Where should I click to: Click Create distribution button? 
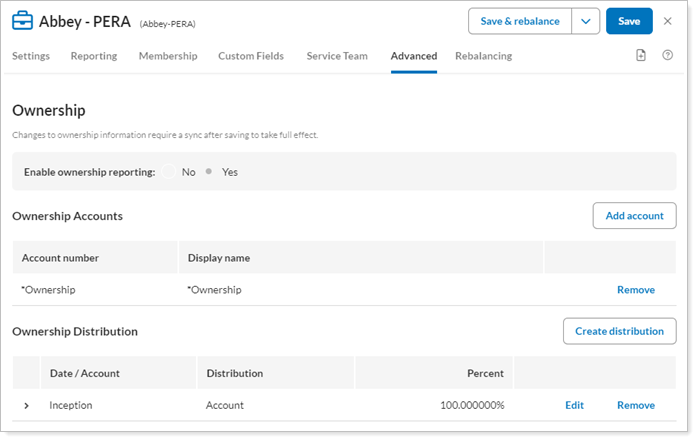pos(619,331)
